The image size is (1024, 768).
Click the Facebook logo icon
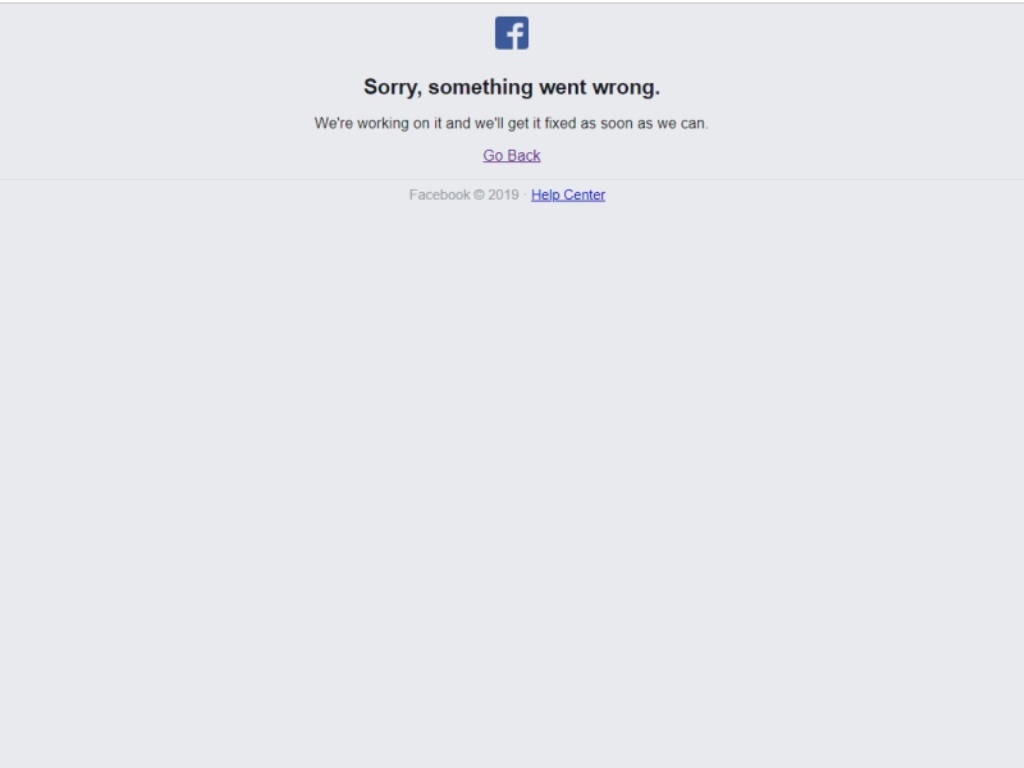click(x=511, y=33)
